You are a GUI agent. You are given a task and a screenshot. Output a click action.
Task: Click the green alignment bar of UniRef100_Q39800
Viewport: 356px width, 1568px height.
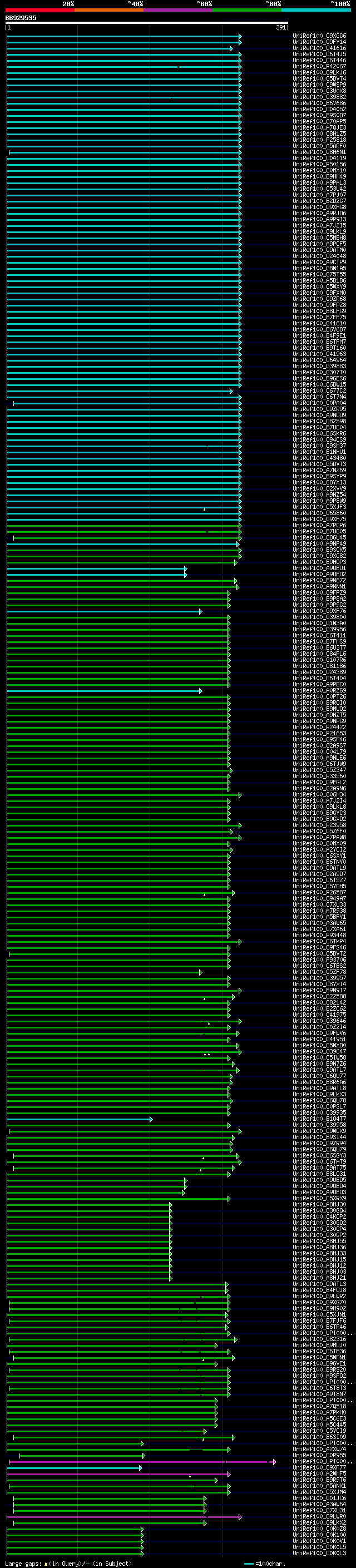tap(118, 617)
